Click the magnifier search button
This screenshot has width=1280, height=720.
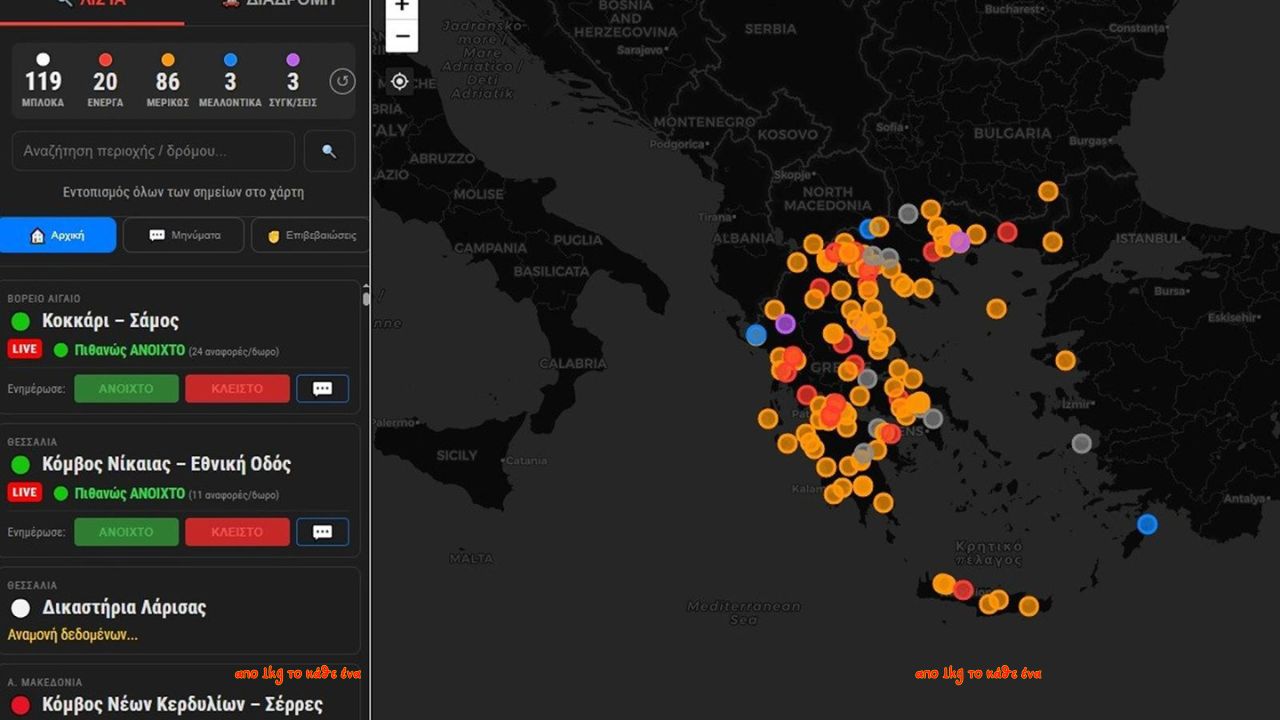pos(329,151)
